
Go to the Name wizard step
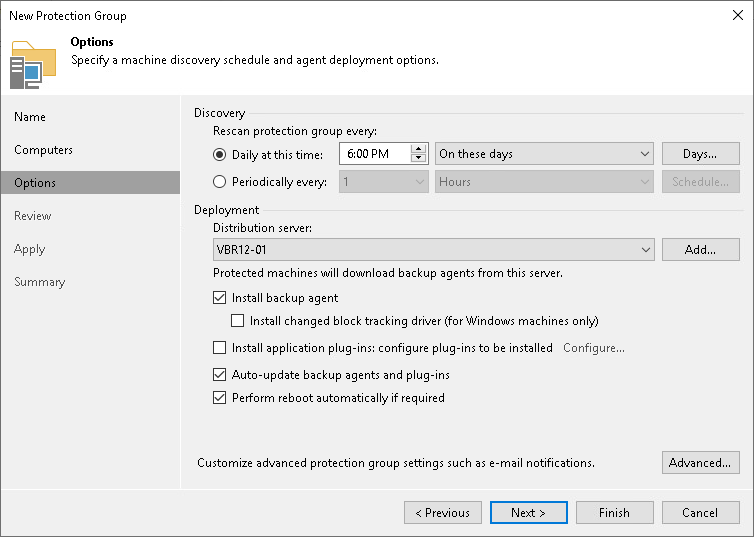(x=30, y=117)
